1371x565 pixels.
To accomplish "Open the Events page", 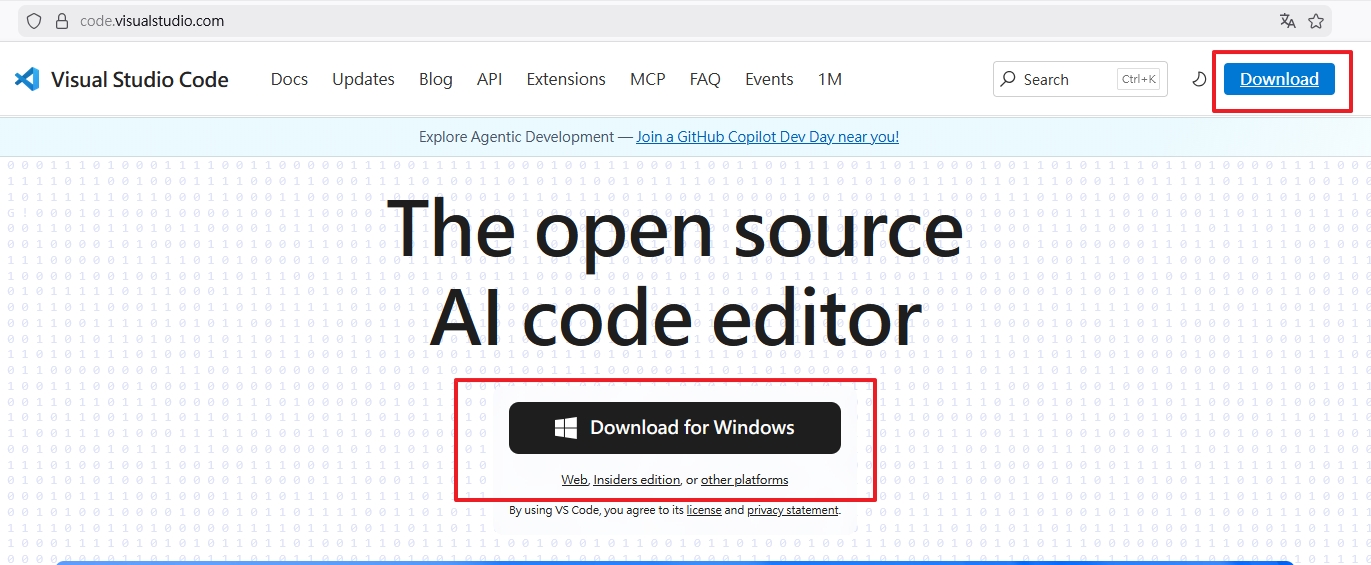I will (769, 79).
